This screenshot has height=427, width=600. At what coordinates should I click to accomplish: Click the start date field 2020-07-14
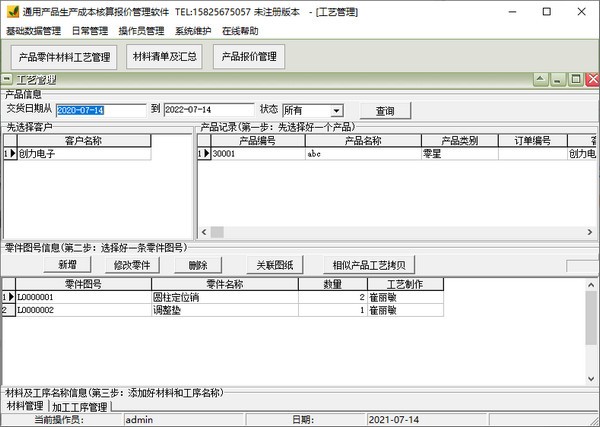pyautogui.click(x=101, y=110)
